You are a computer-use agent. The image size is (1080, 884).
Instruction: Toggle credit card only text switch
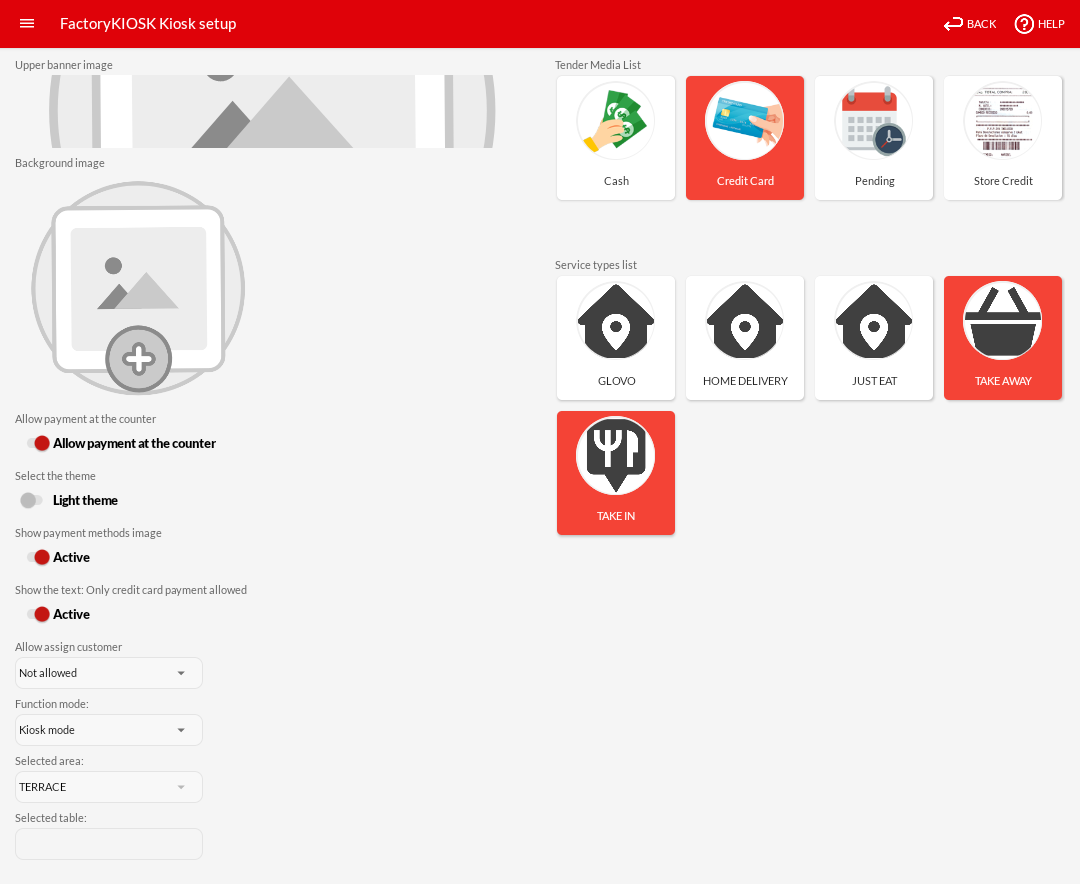(x=38, y=614)
